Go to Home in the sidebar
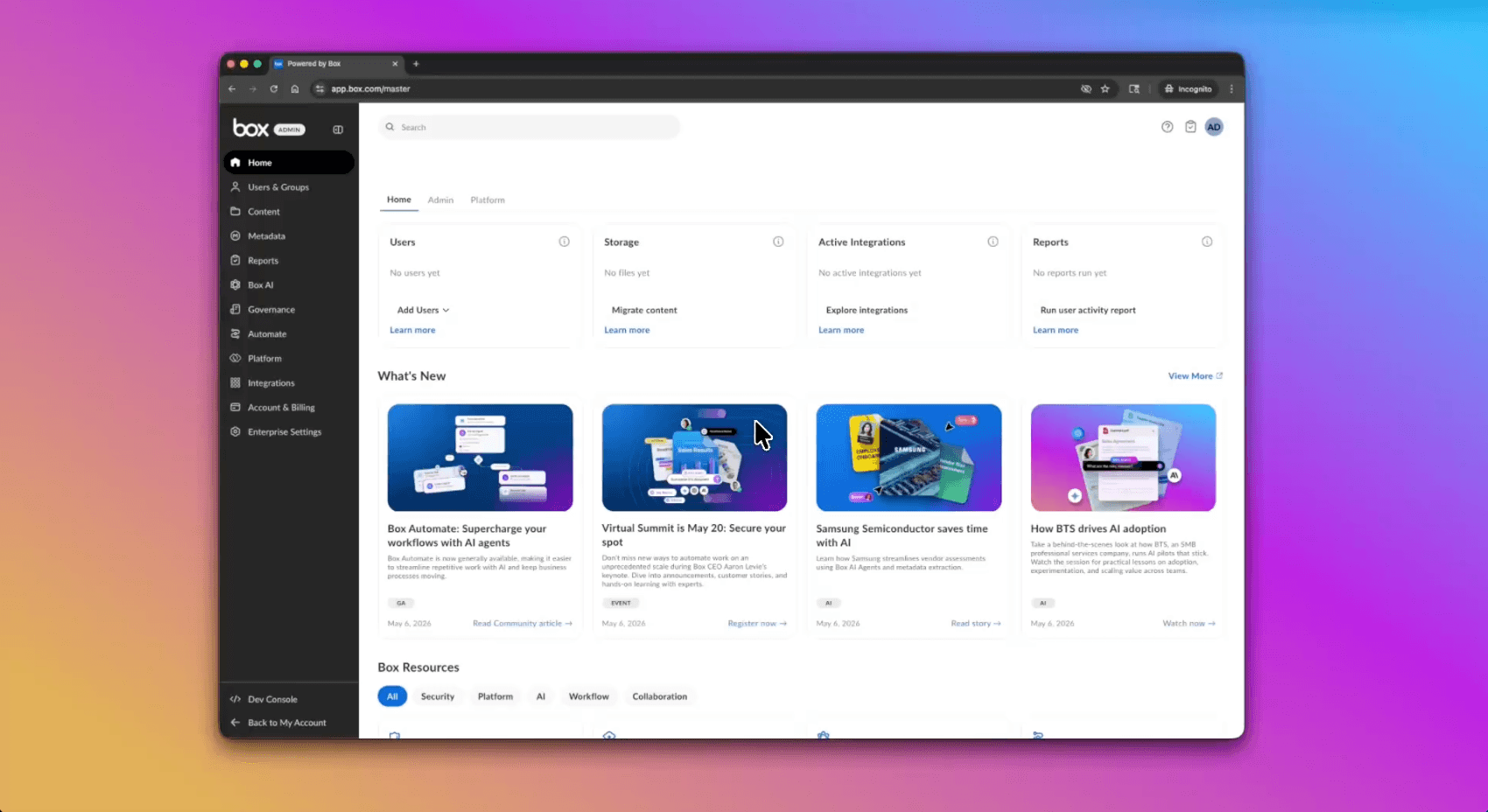The height and width of the screenshot is (812, 1488). pos(289,163)
